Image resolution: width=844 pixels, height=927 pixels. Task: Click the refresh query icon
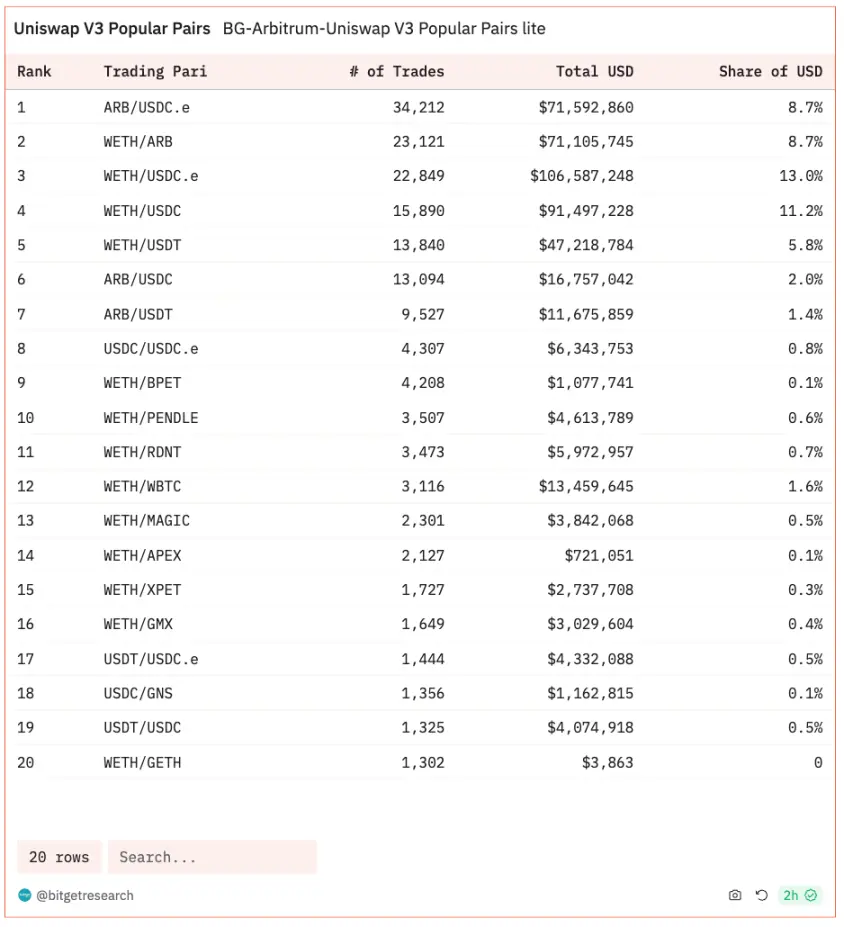[761, 895]
